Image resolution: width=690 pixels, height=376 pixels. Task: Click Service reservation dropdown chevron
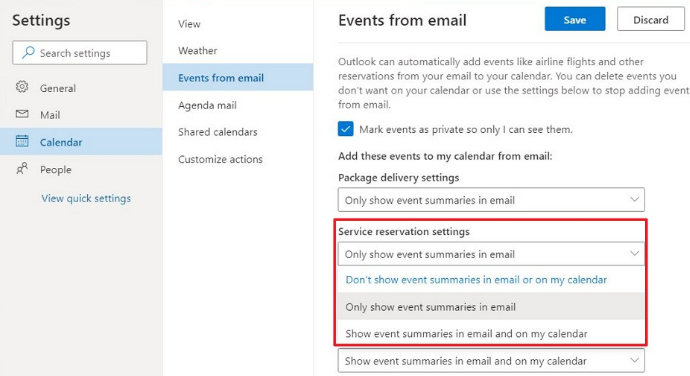click(634, 253)
